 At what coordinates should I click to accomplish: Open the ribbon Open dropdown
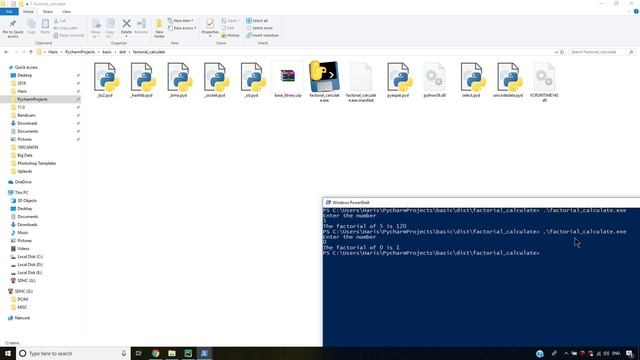coord(230,20)
